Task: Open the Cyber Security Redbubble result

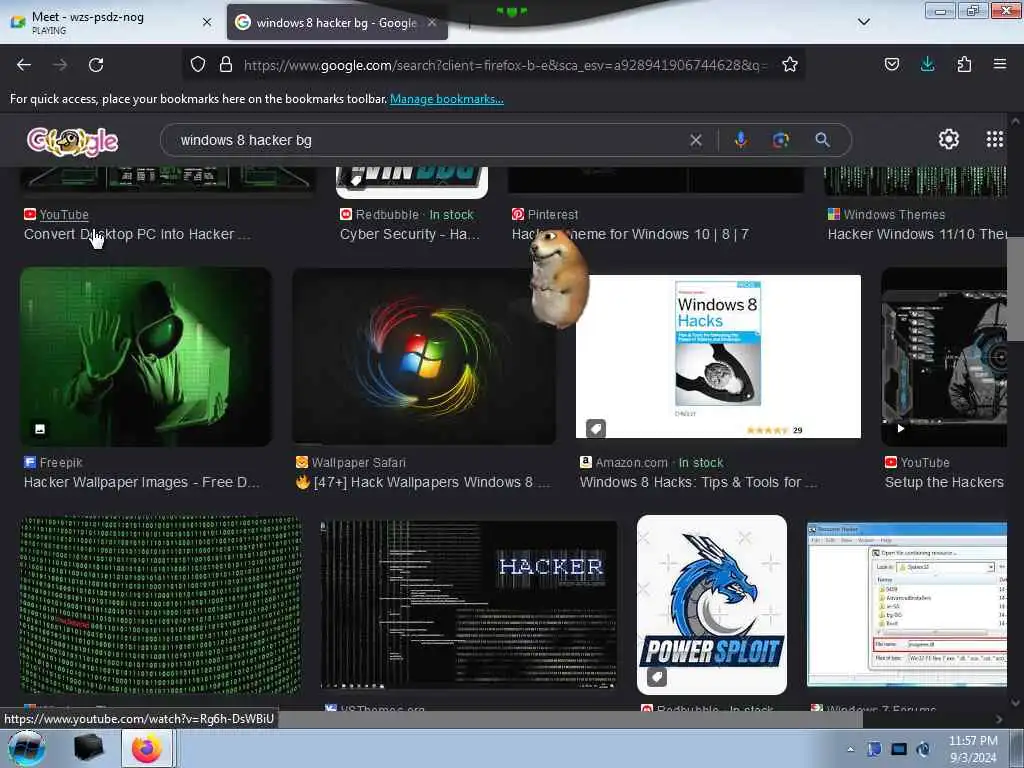Action: 409,234
